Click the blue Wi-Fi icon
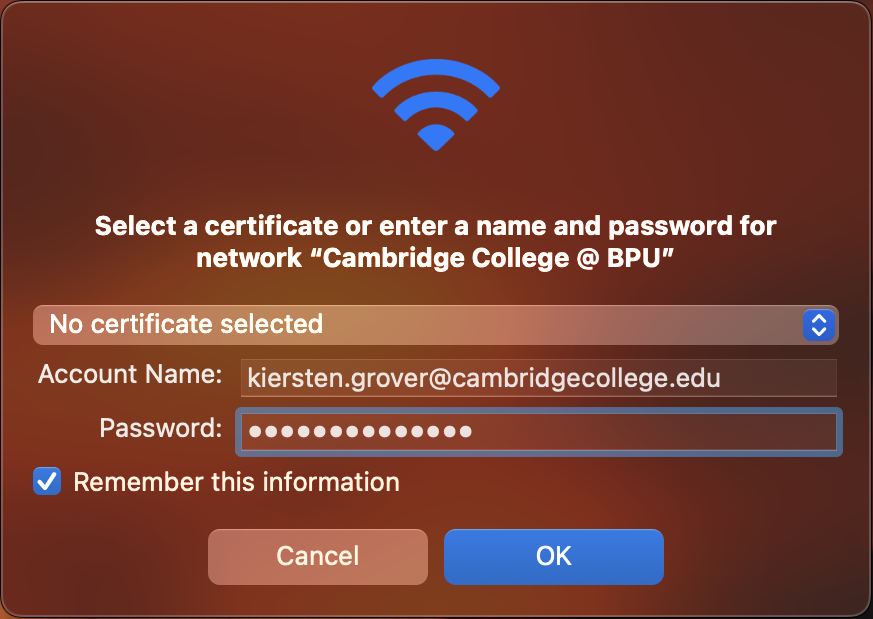 435,108
